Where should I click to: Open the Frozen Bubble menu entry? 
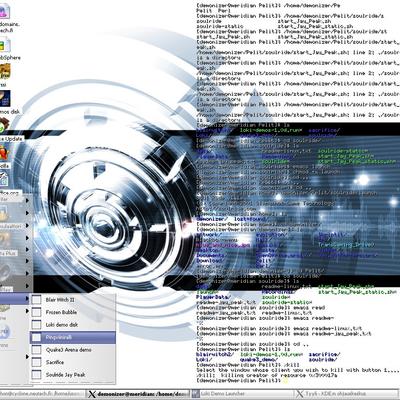tap(73, 312)
